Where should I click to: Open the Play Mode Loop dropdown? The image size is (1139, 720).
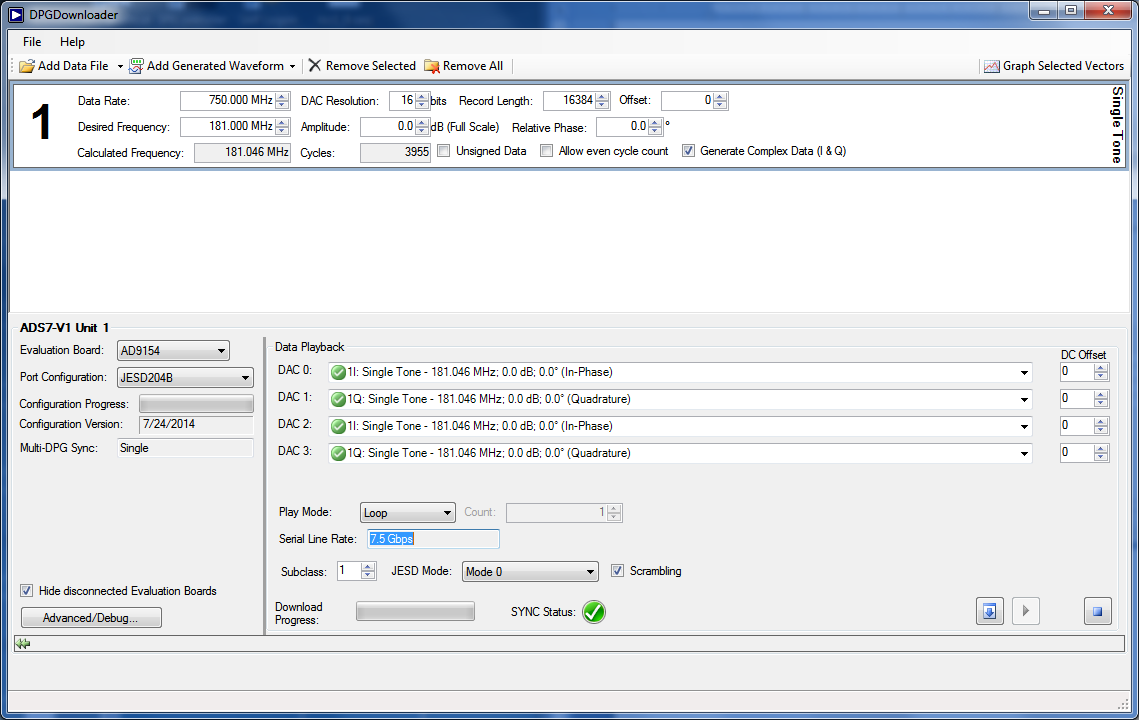click(408, 513)
